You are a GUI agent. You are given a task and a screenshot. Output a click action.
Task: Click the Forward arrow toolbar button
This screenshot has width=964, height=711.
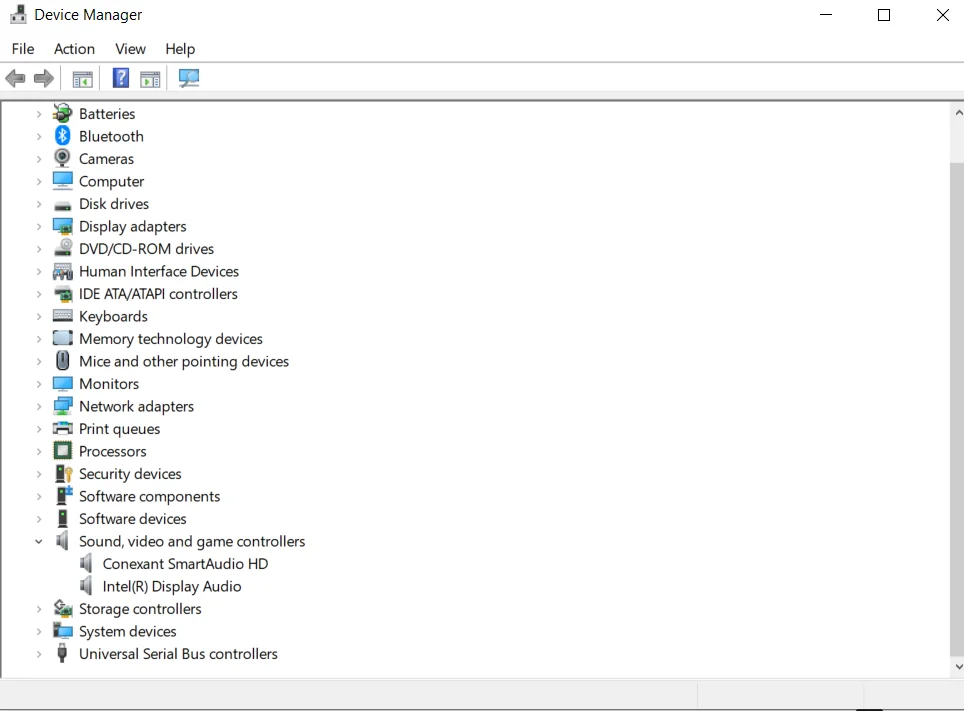point(44,78)
